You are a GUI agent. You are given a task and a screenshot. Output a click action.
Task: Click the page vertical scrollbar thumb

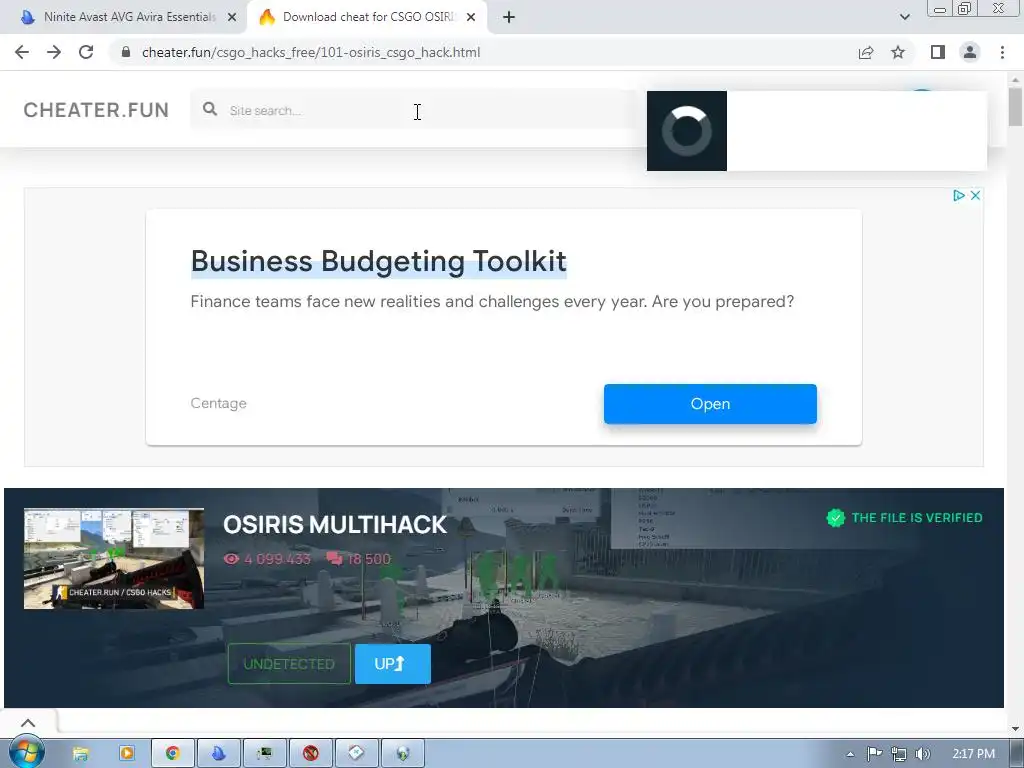click(1015, 106)
